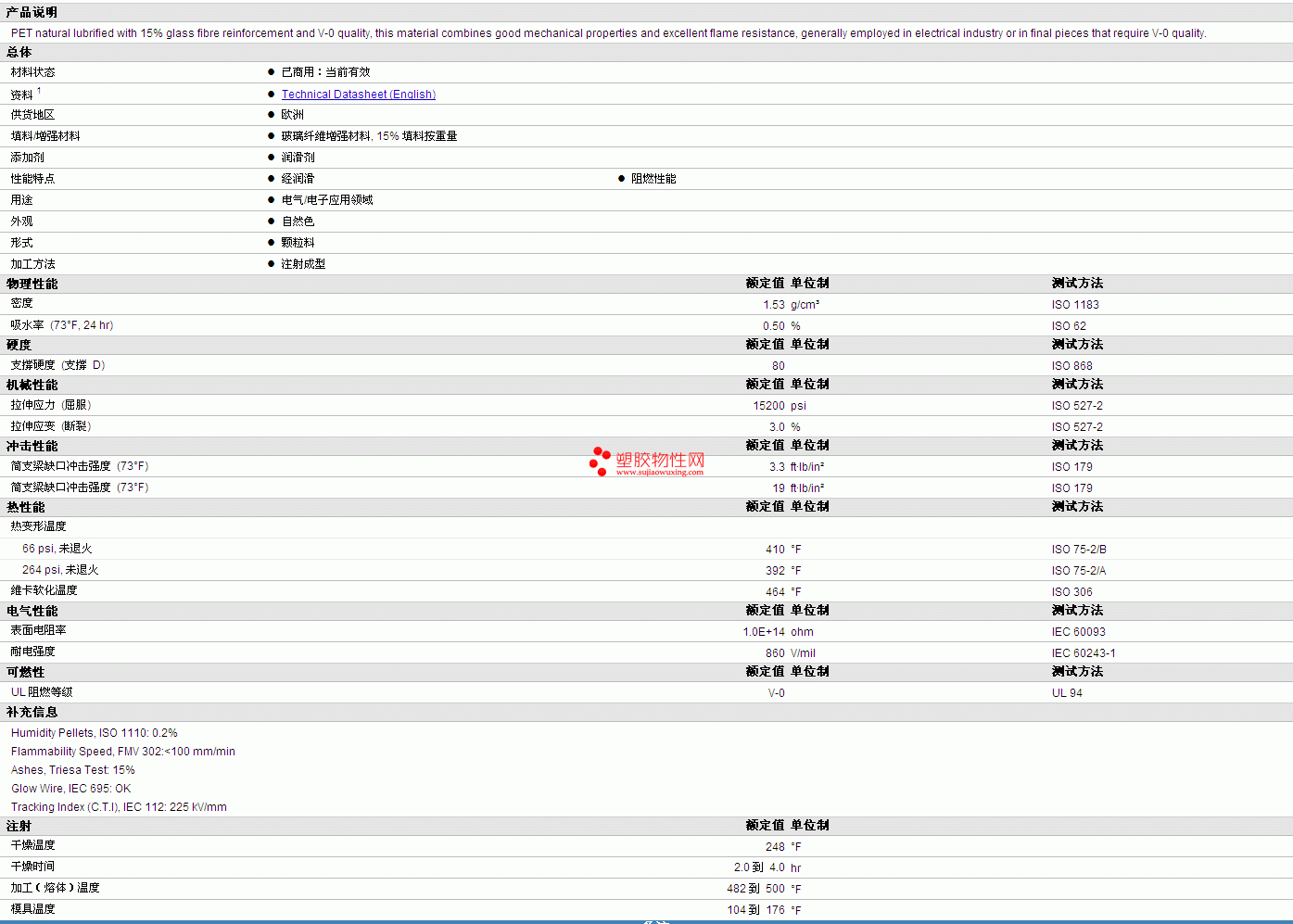Click the 欧洲 region value

click(x=293, y=115)
